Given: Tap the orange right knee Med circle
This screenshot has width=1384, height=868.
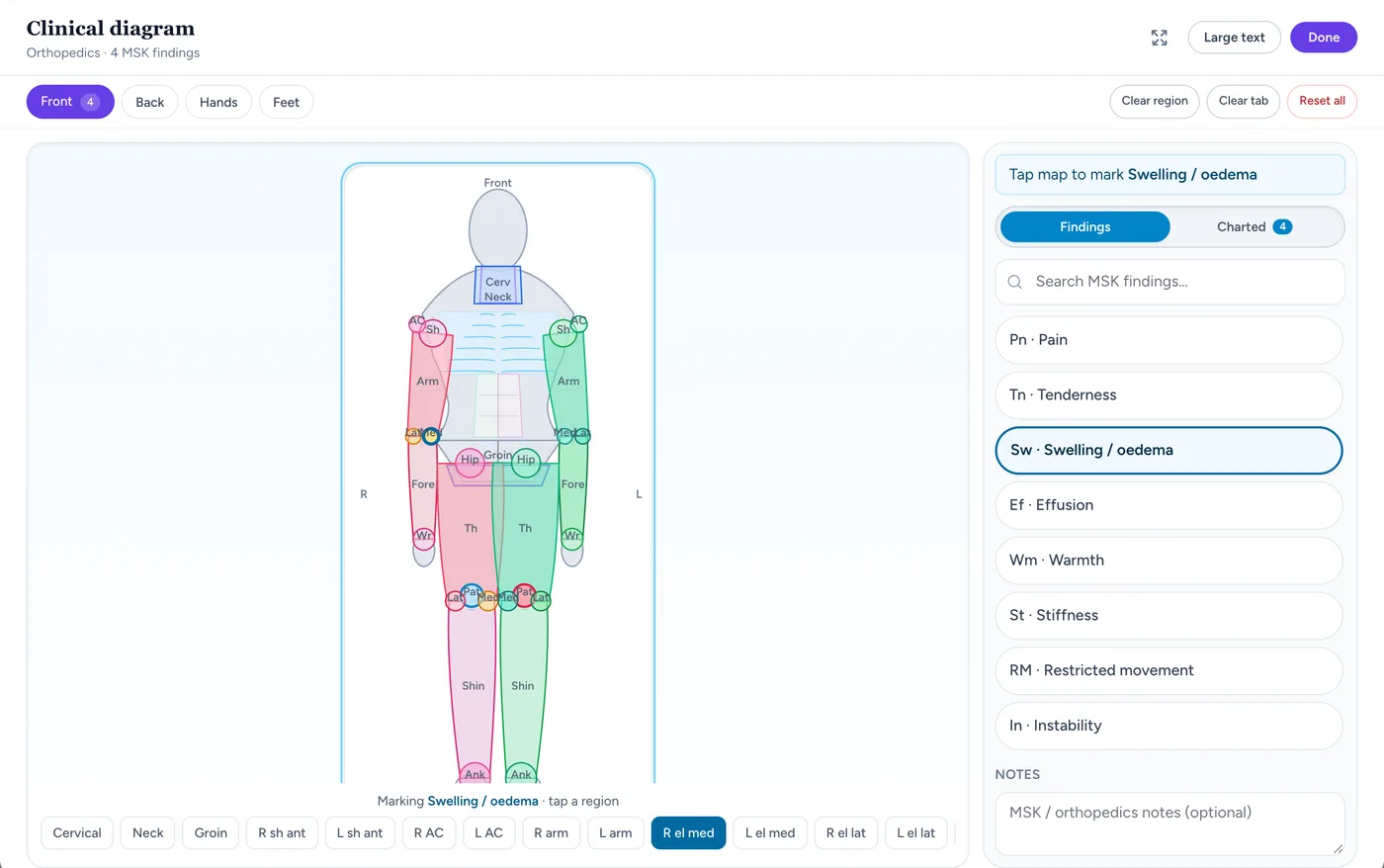Looking at the screenshot, I should pos(488,600).
